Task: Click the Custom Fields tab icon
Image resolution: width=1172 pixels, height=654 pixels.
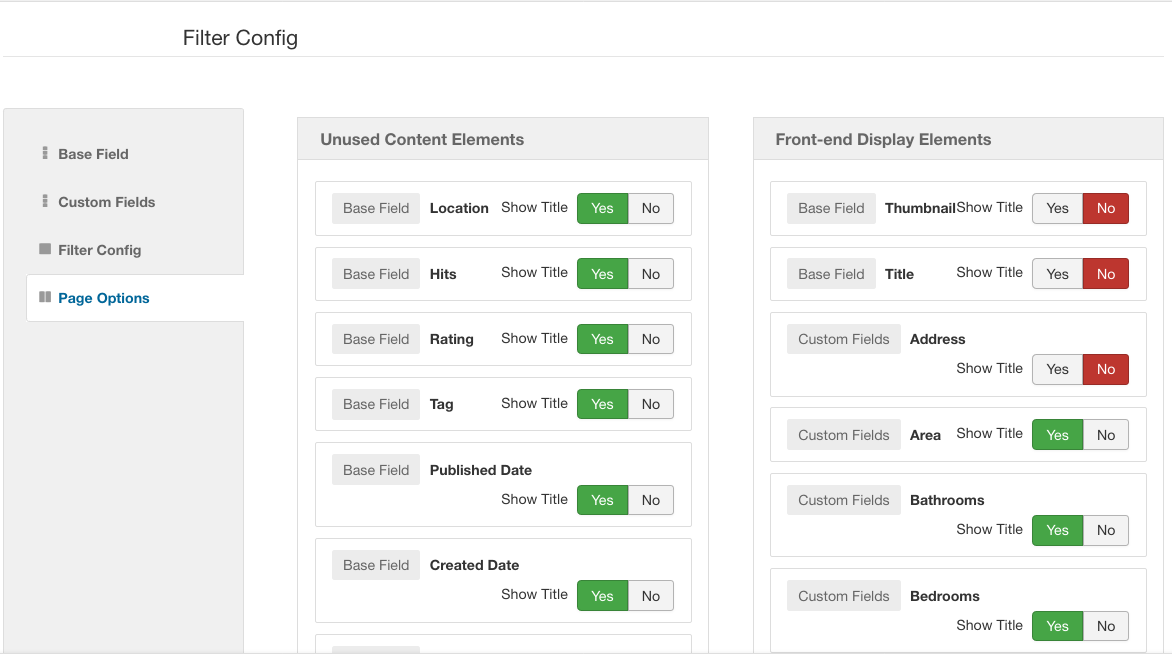Action: click(45, 202)
